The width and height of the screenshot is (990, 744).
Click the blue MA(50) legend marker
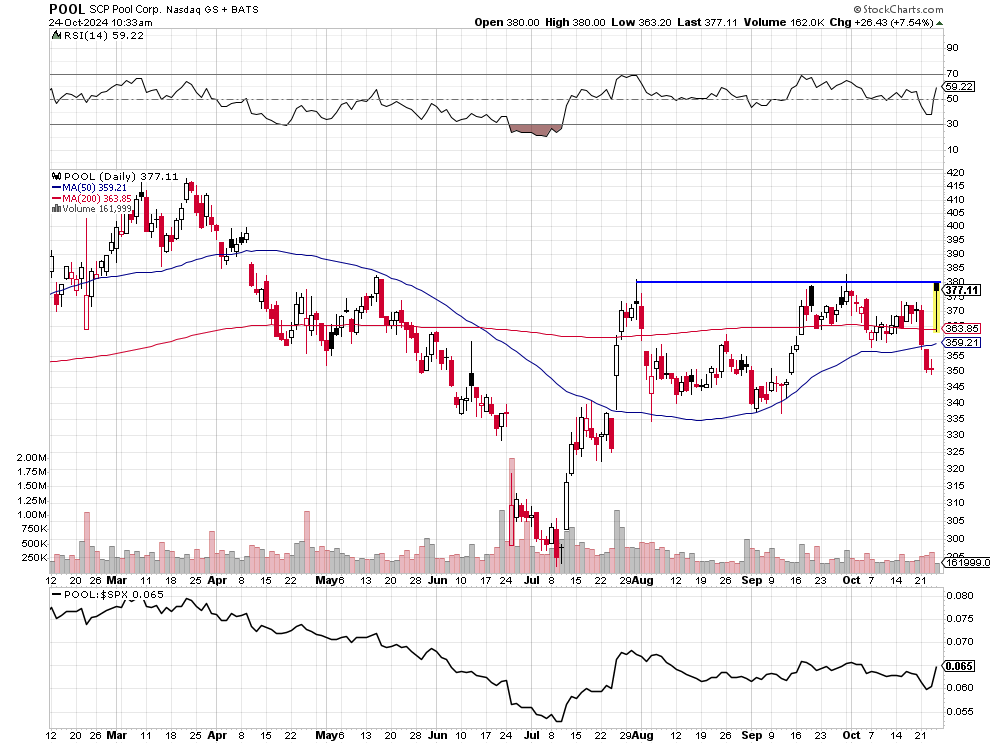pyautogui.click(x=54, y=187)
